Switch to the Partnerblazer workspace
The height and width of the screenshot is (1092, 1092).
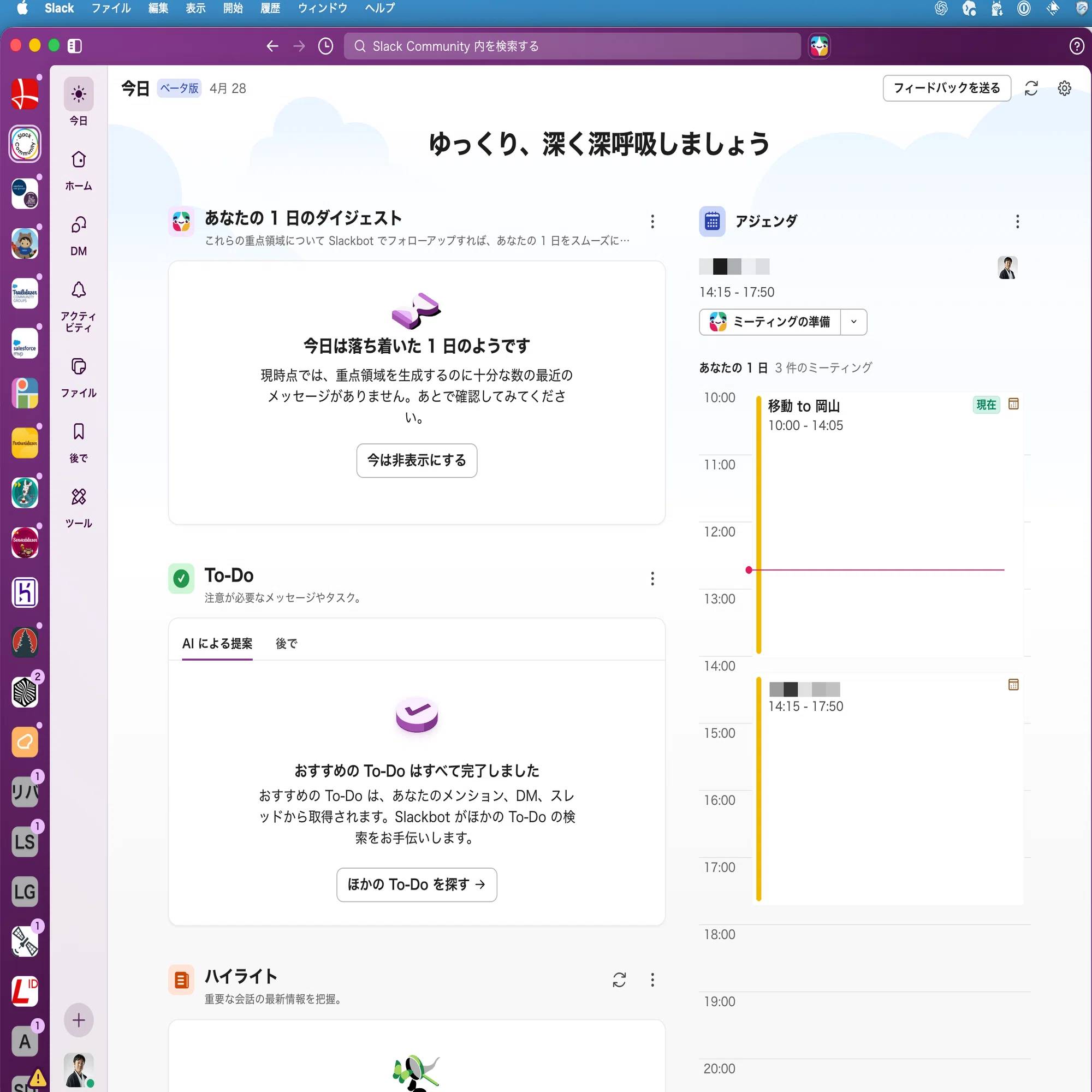point(25,443)
